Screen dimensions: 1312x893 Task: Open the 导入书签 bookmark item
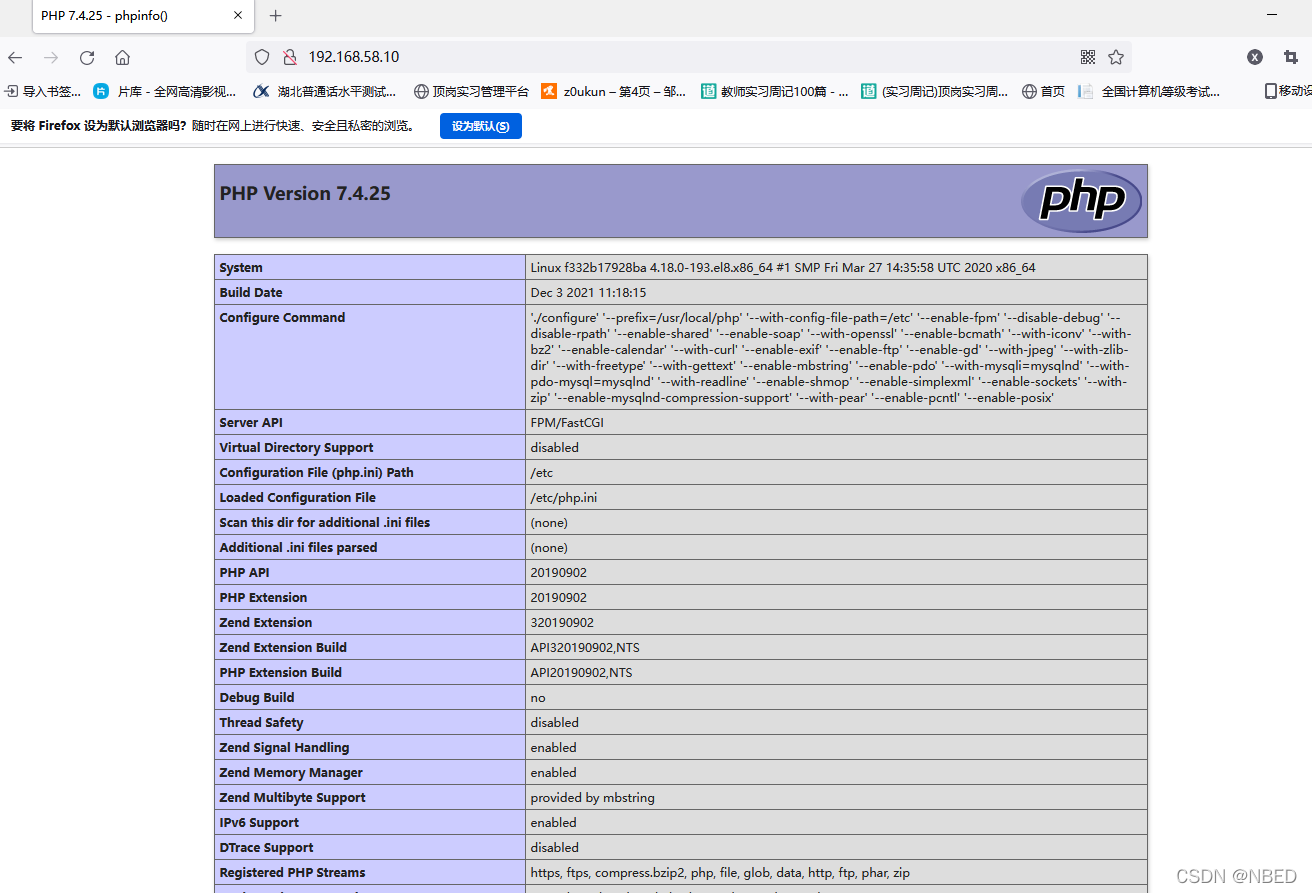pos(43,91)
